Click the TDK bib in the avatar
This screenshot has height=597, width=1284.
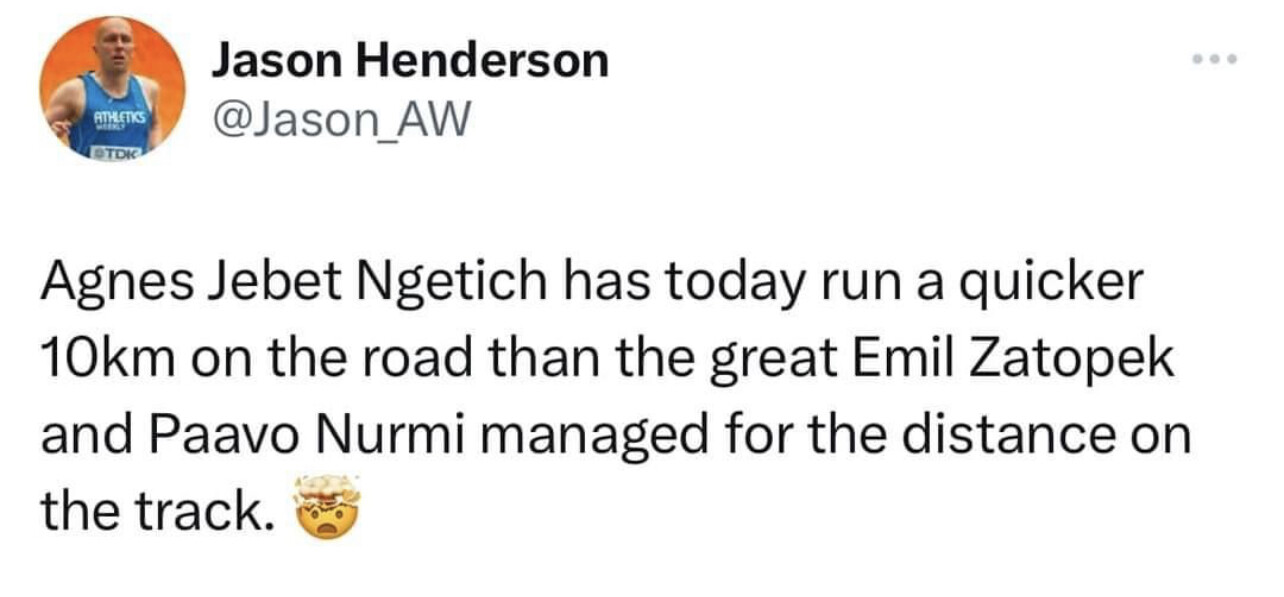pos(118,152)
